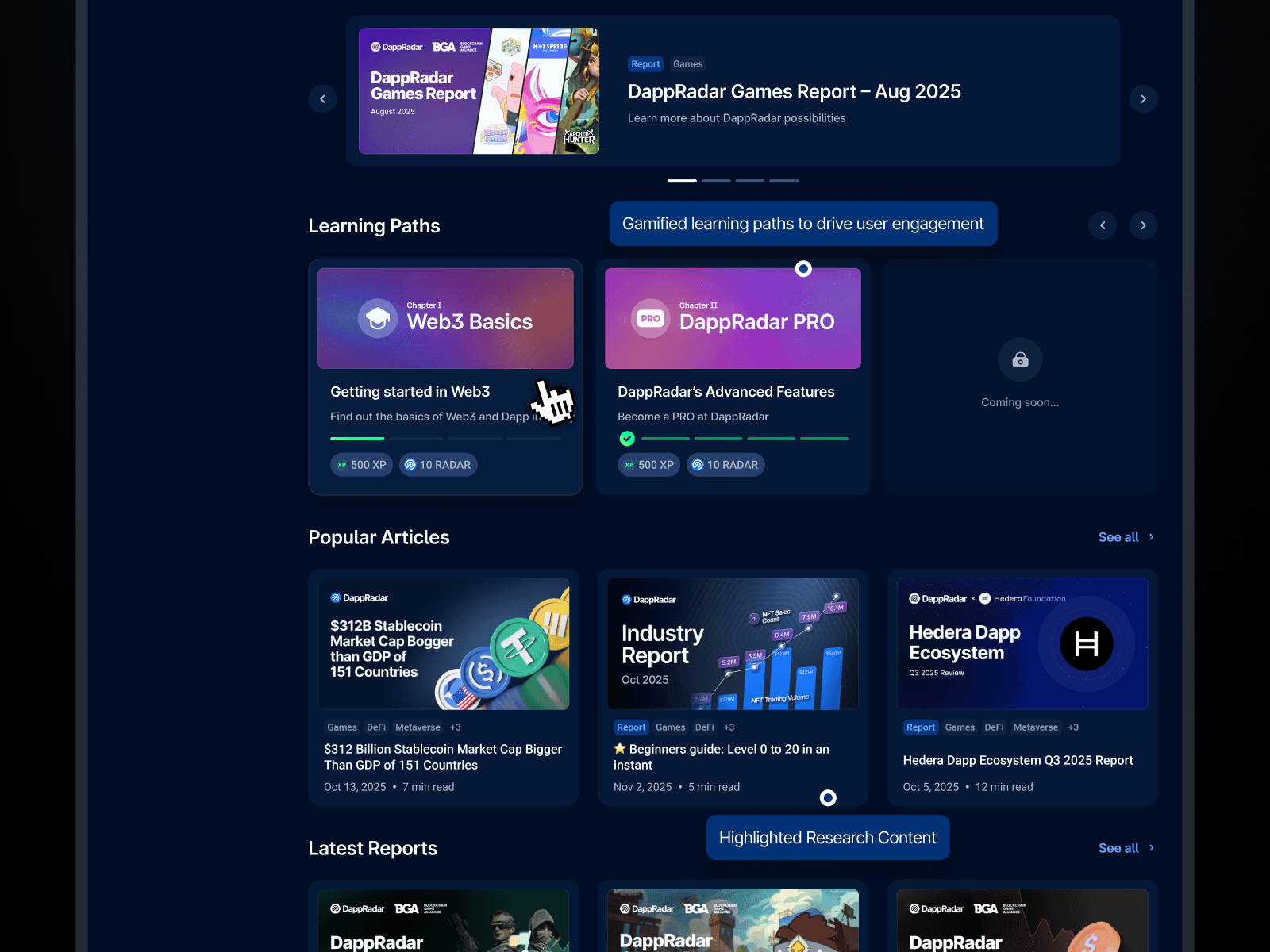Click the graduation cap icon on Web3 Basics
This screenshot has width=1270, height=952.
[x=378, y=318]
